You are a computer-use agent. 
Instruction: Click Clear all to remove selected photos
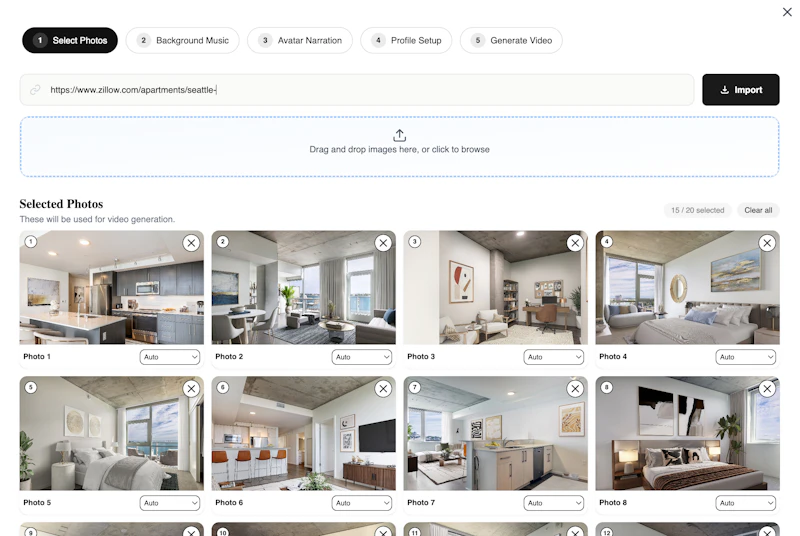coord(758,210)
